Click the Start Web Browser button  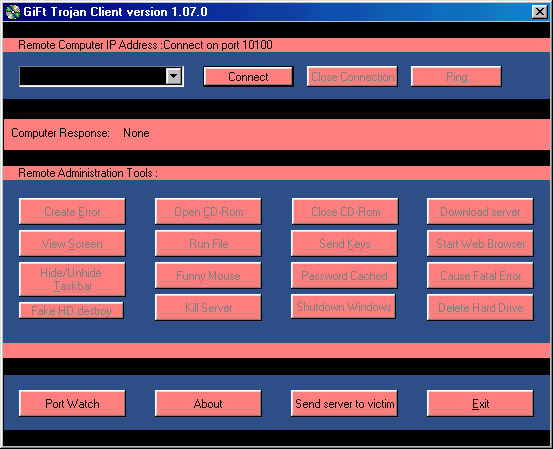pos(480,244)
